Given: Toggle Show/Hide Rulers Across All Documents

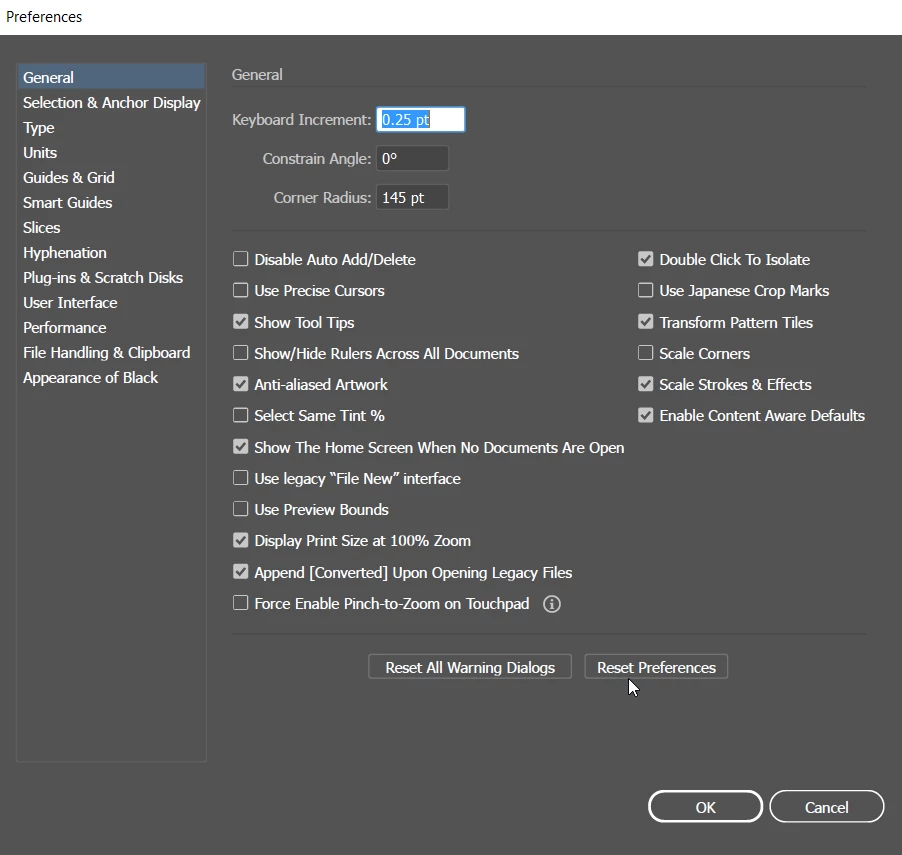Looking at the screenshot, I should [240, 353].
